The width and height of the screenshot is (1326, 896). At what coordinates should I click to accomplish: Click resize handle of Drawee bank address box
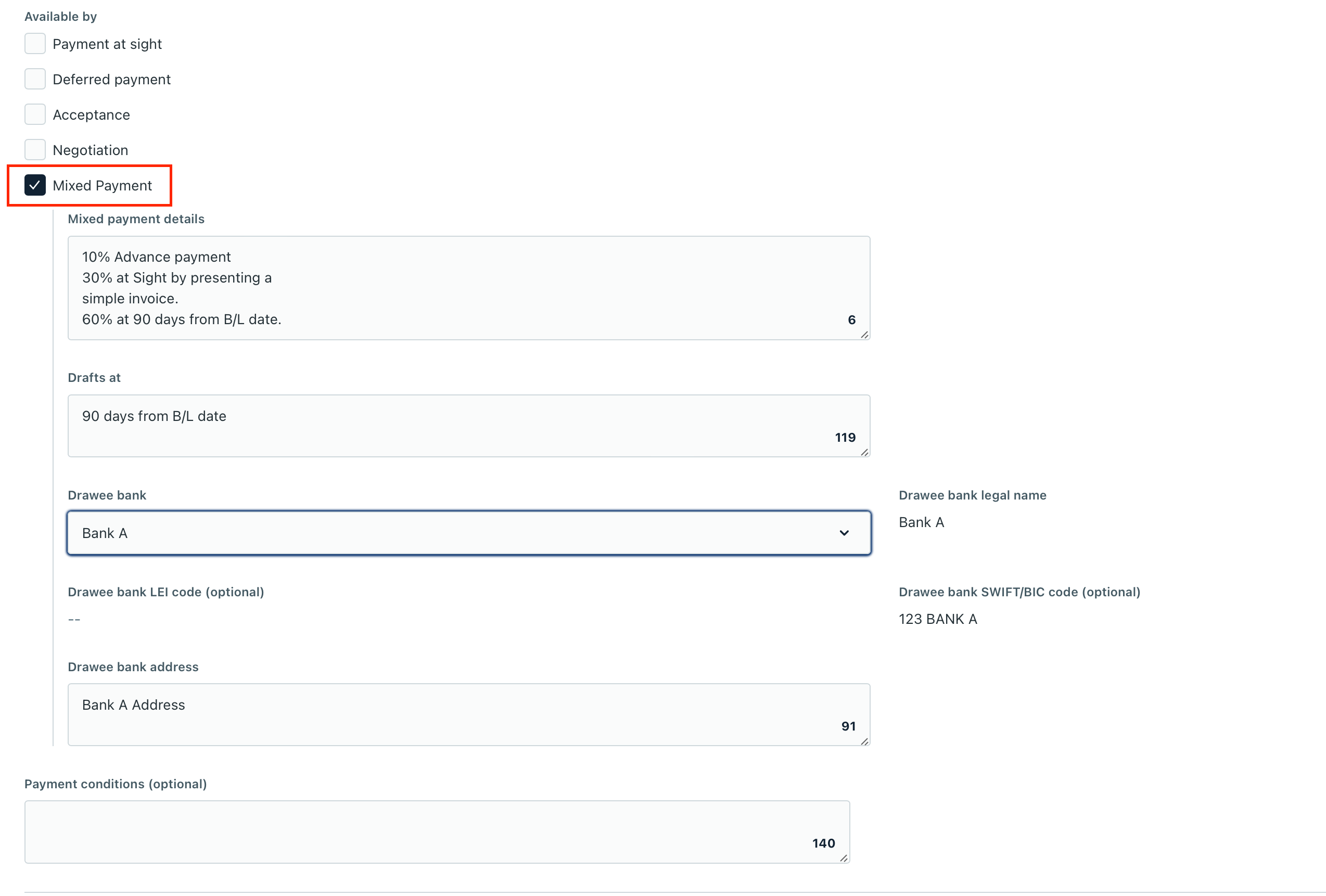pos(864,741)
